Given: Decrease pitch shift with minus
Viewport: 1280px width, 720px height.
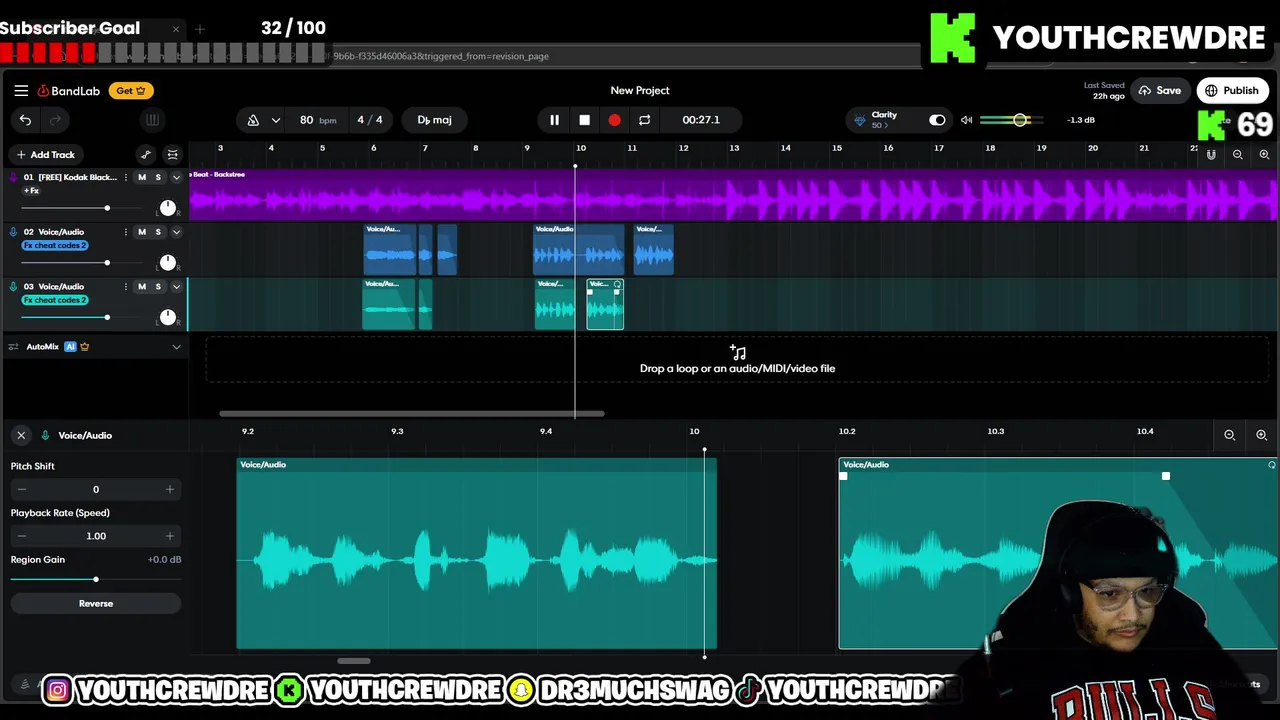Looking at the screenshot, I should [x=22, y=489].
